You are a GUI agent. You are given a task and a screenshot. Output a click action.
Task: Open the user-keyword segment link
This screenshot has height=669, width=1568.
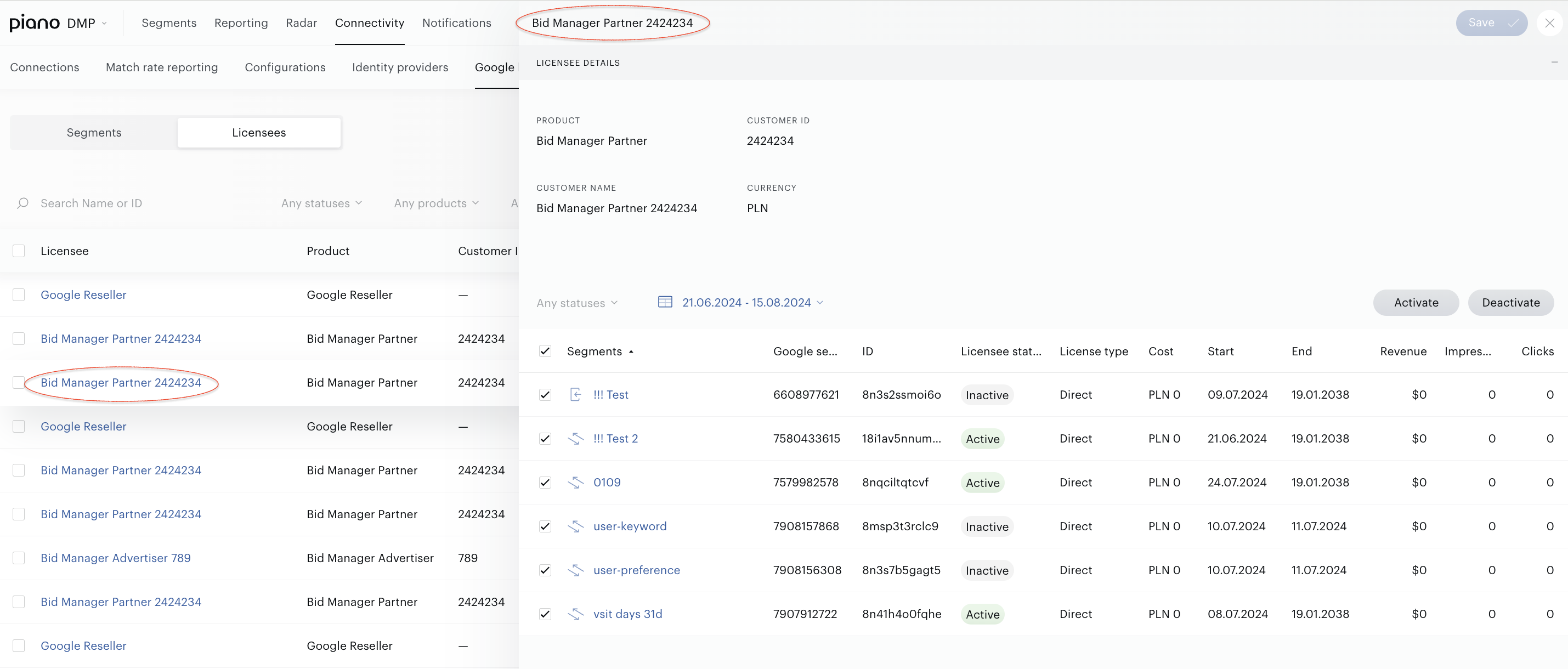630,526
